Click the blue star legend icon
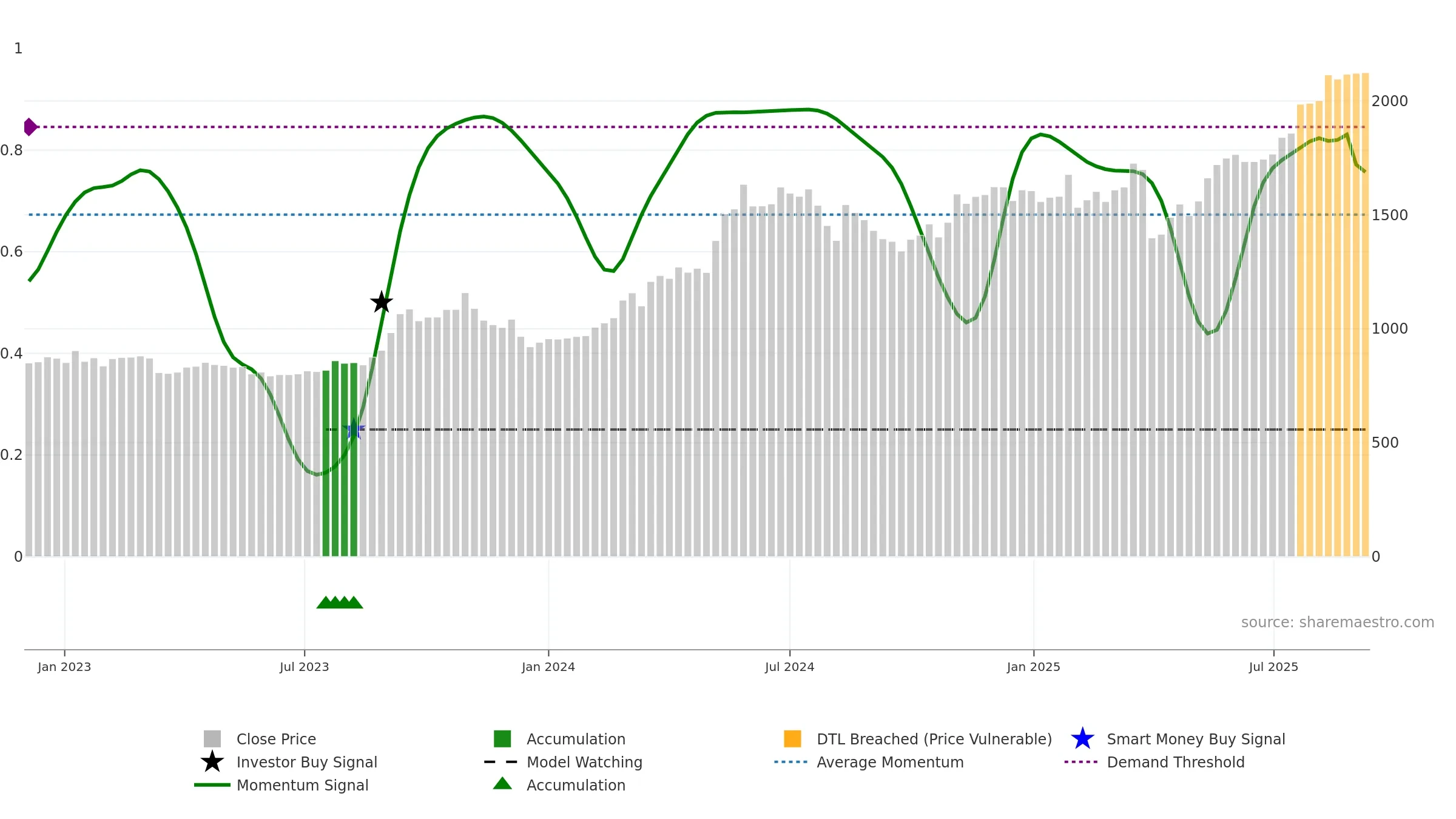This screenshot has width=1456, height=819. pyautogui.click(x=1082, y=739)
